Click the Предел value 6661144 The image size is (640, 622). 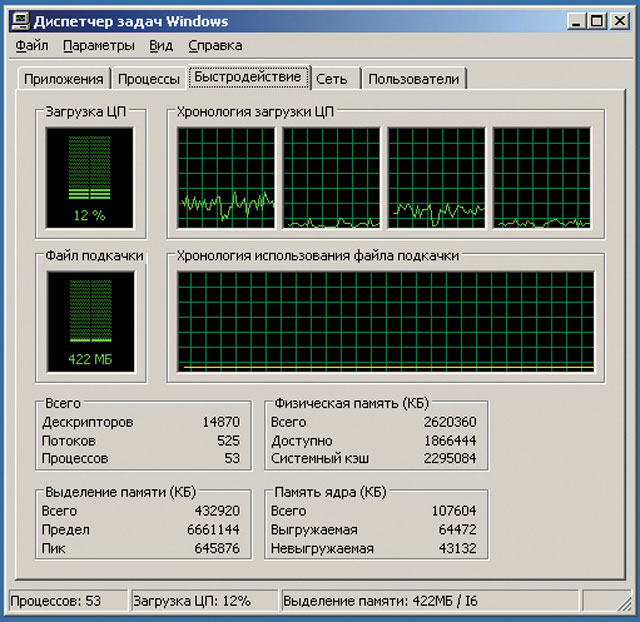pyautogui.click(x=213, y=529)
